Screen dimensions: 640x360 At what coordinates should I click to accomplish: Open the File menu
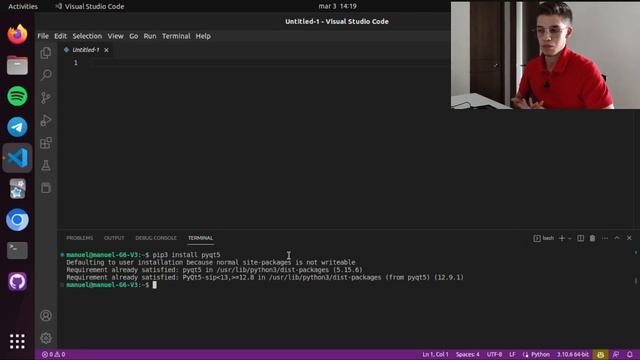tap(43, 36)
